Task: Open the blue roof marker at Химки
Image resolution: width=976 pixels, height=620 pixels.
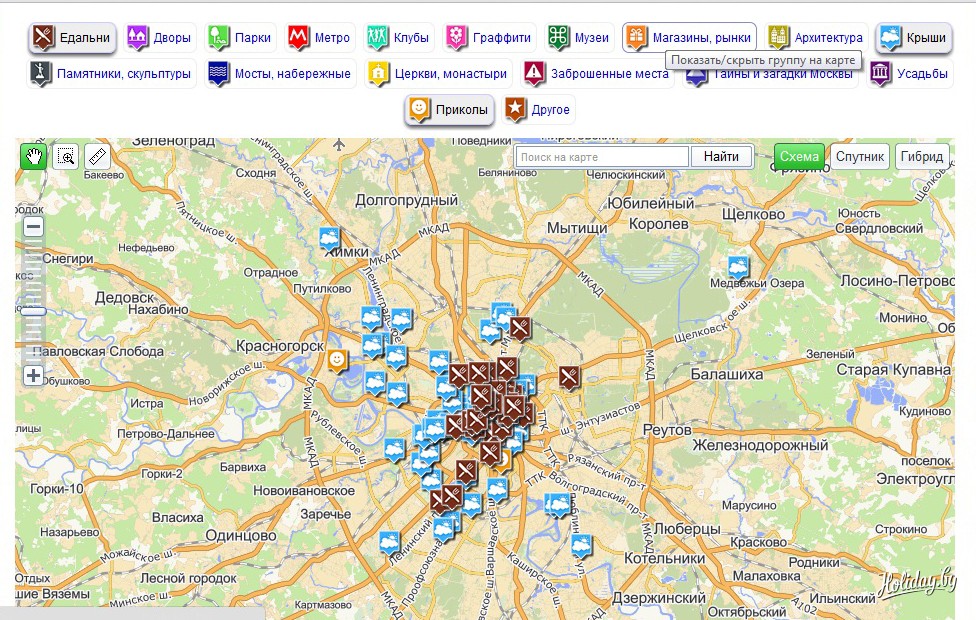Action: (329, 240)
